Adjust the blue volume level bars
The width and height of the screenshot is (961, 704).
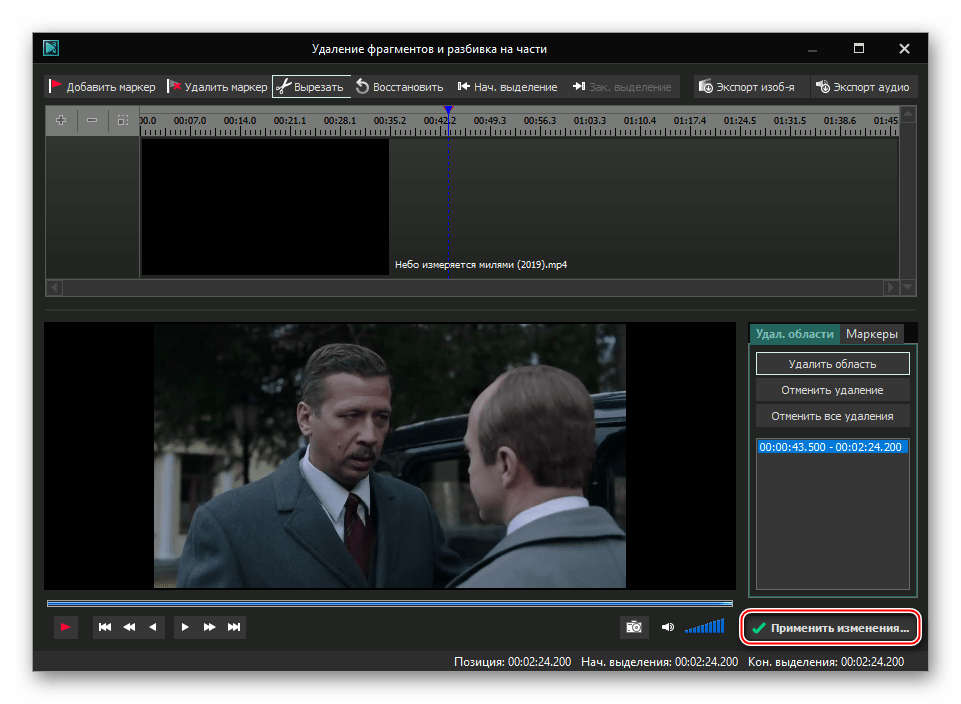[704, 627]
